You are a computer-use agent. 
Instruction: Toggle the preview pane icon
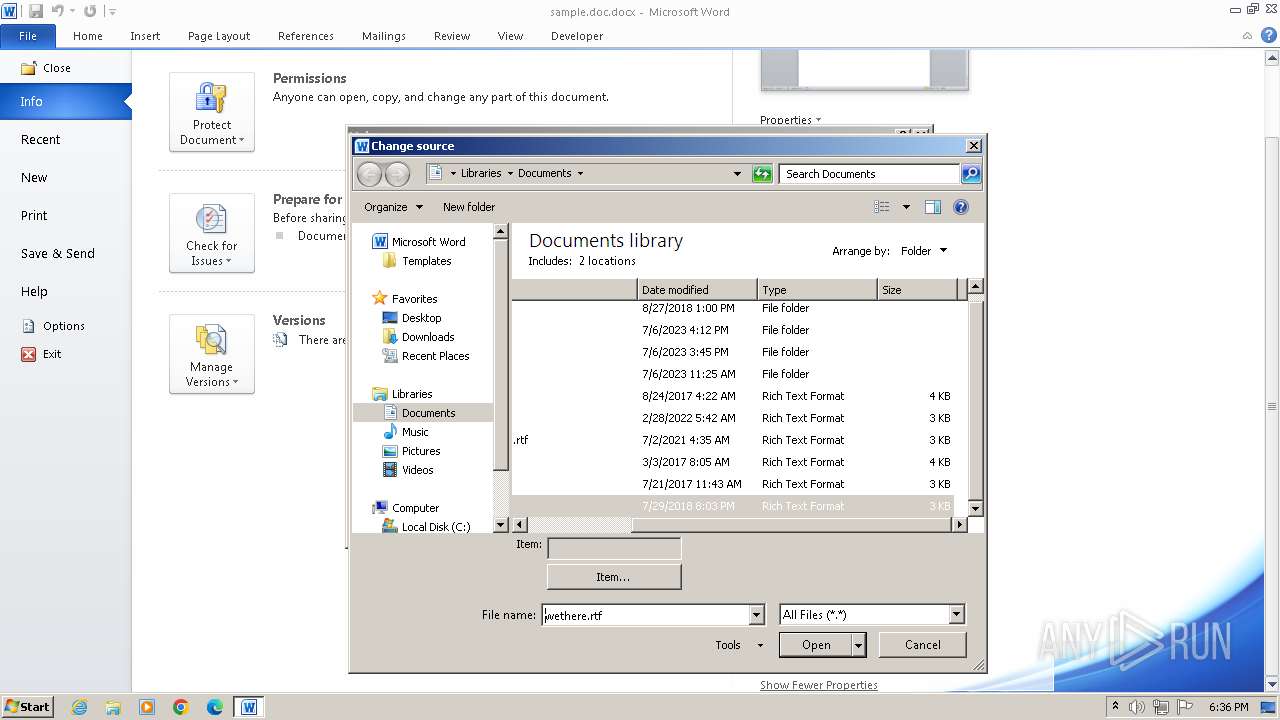[933, 207]
